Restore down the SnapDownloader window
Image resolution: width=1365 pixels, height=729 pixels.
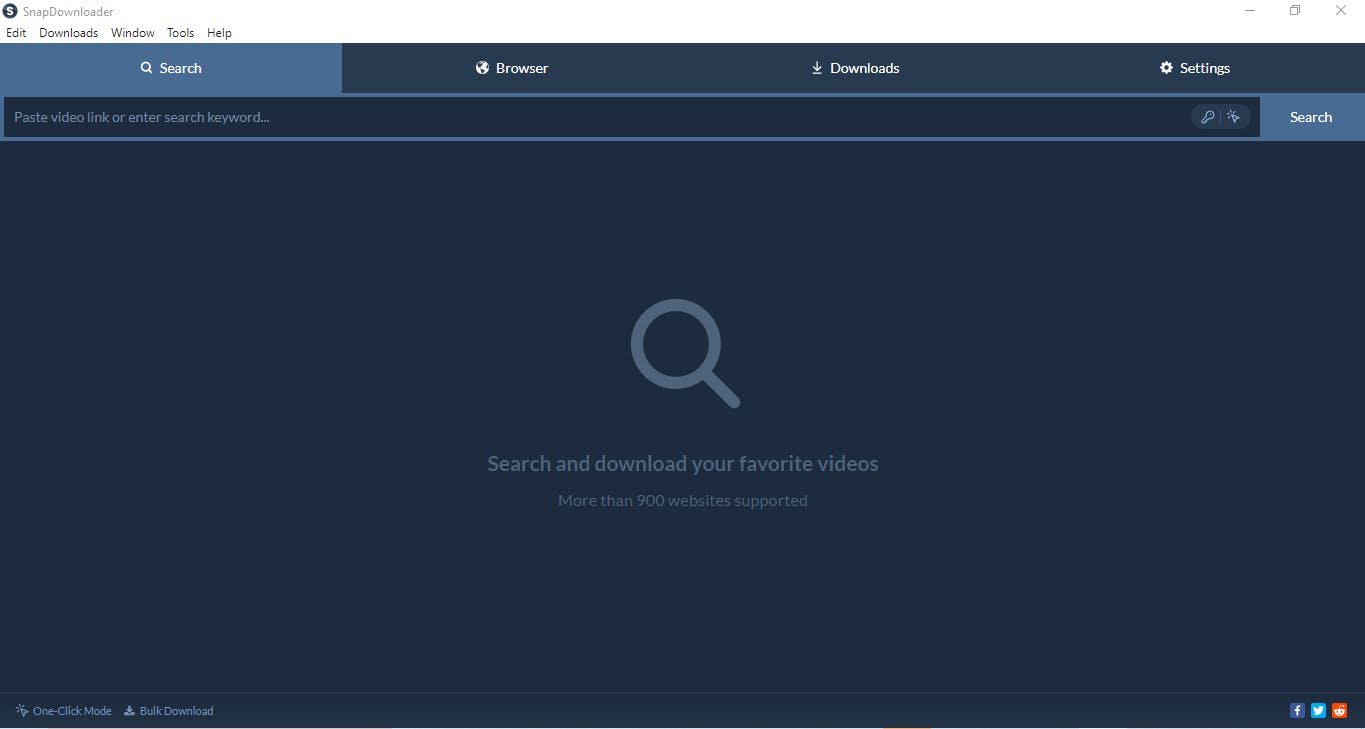(1295, 11)
